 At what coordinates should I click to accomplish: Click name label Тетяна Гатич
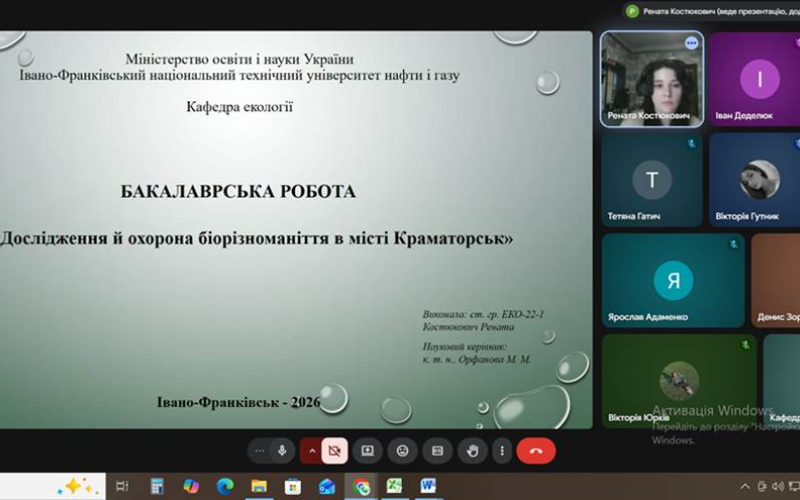(633, 216)
